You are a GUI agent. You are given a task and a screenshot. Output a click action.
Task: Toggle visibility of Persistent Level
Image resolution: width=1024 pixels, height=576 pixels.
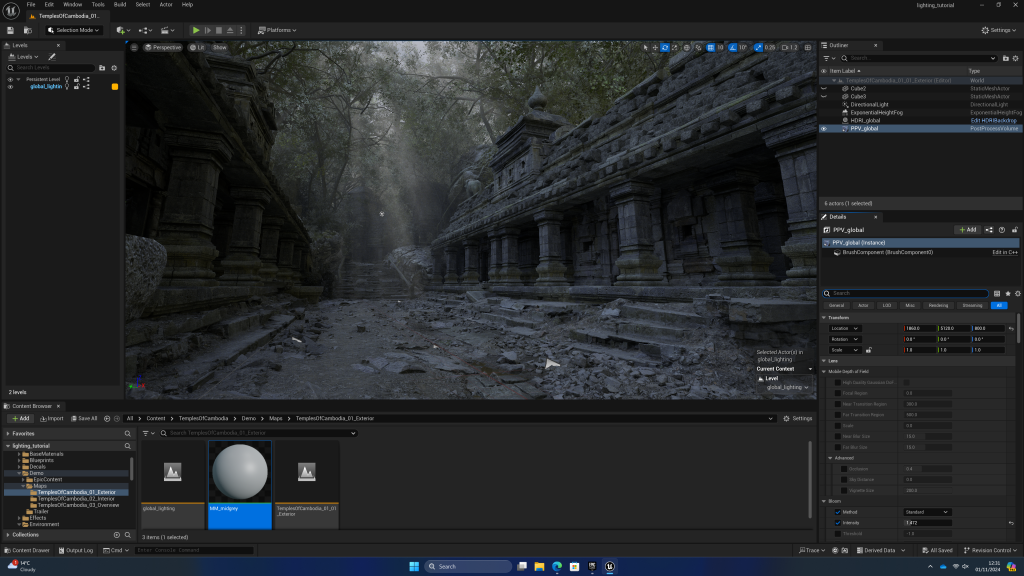tap(10, 80)
